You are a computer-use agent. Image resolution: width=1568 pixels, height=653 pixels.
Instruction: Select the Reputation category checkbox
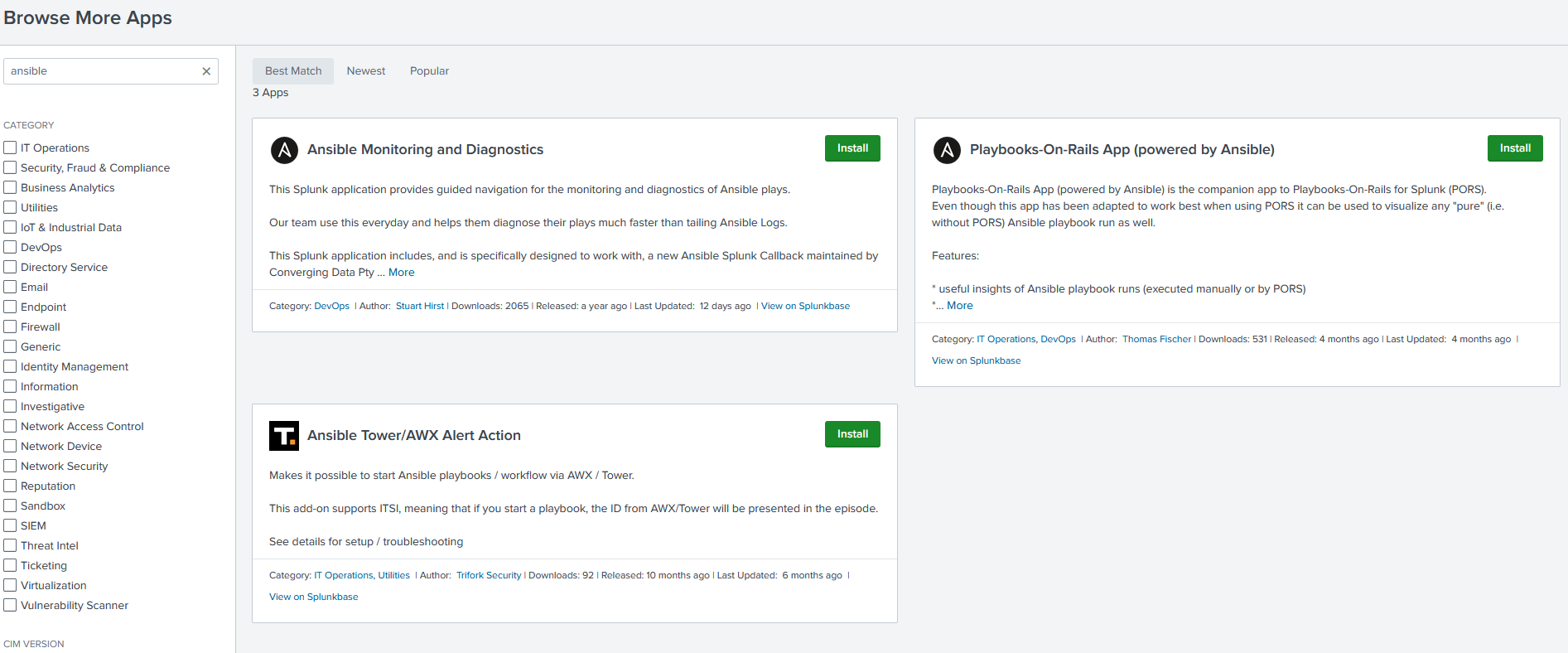(10, 486)
